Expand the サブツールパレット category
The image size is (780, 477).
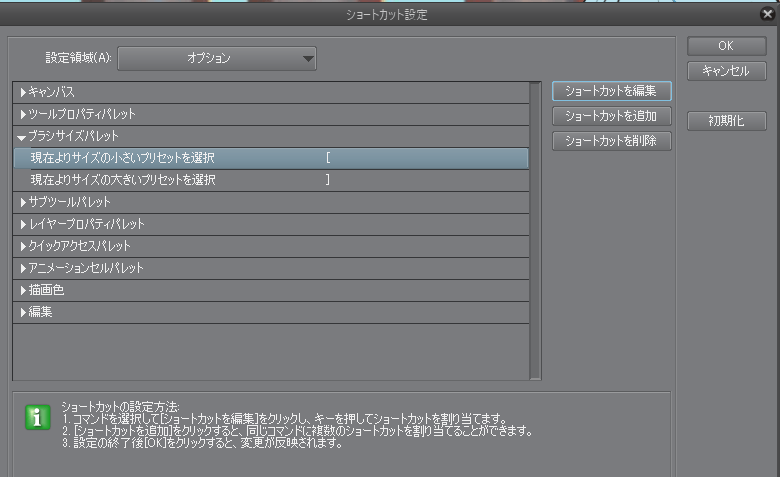(x=23, y=202)
